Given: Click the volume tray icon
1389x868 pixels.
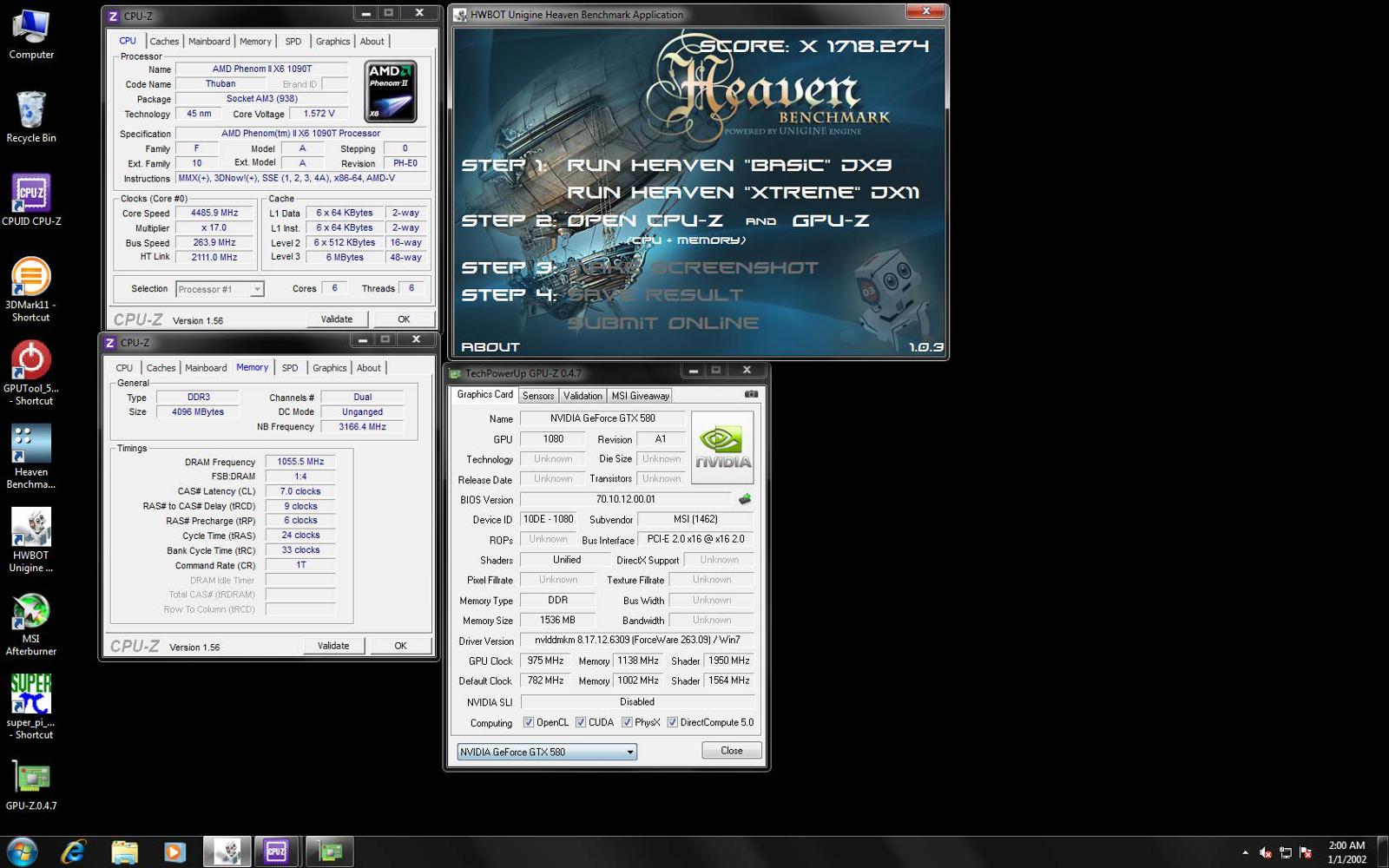Looking at the screenshot, I should click(1266, 852).
